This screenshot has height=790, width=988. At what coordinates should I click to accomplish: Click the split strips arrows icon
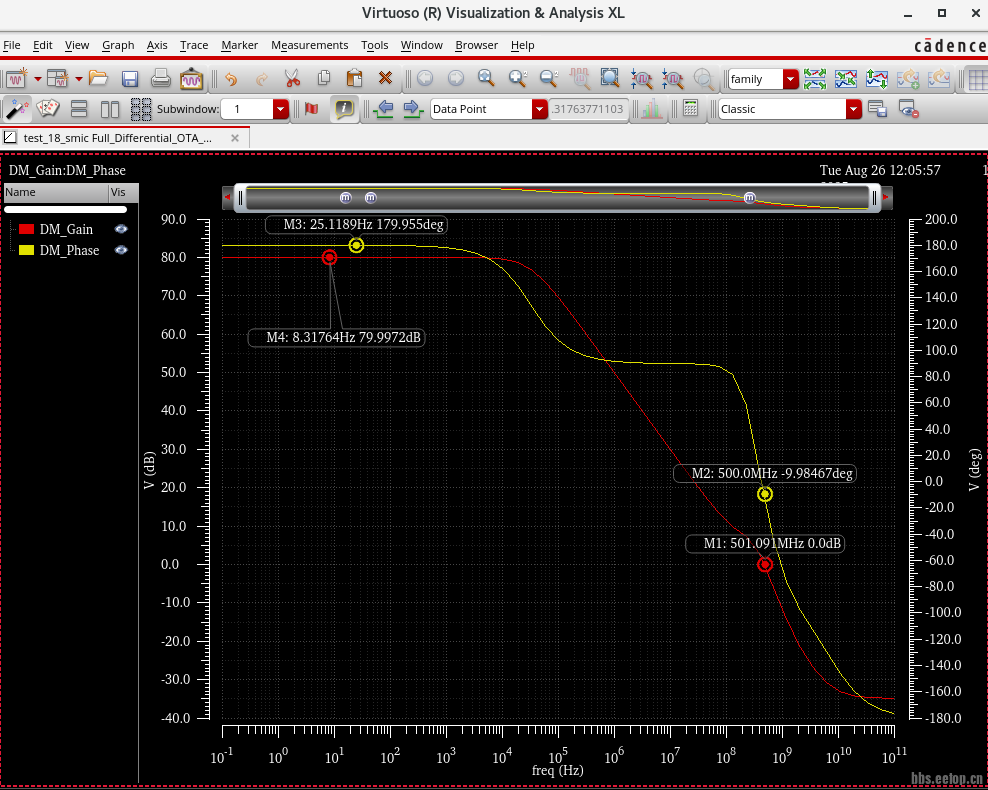(815, 79)
